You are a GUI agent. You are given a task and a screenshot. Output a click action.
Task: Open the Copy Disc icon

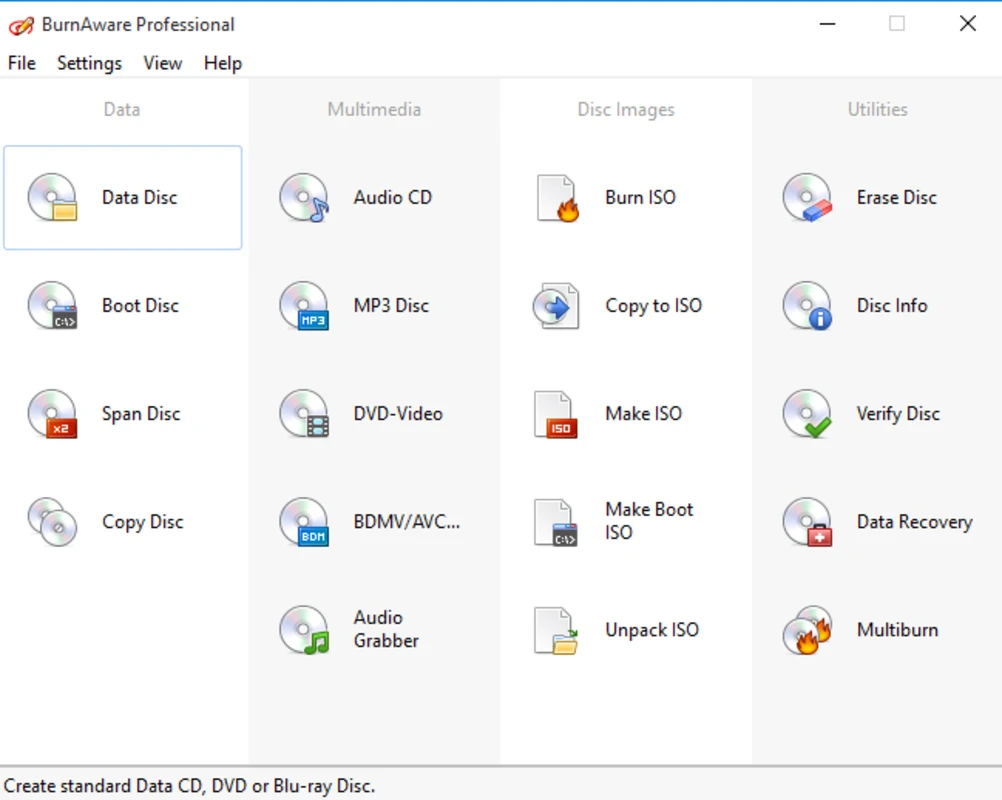(x=52, y=521)
